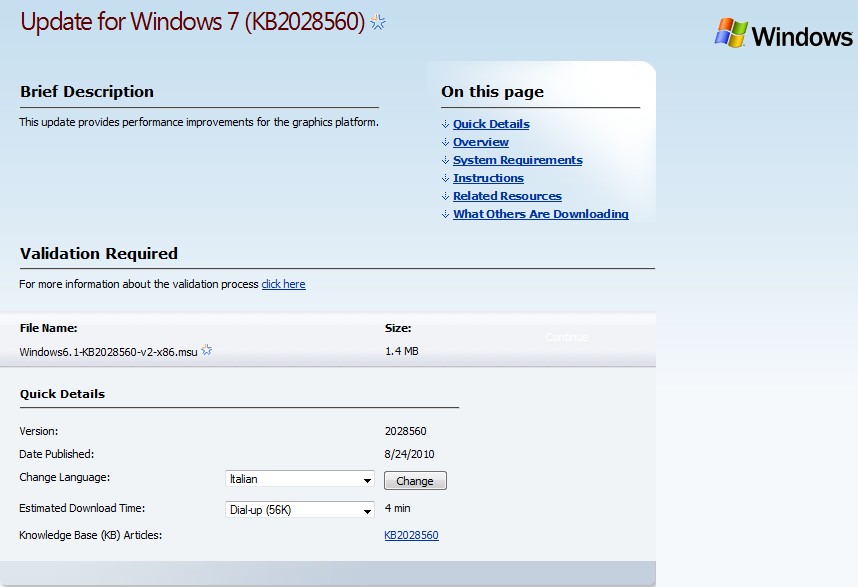This screenshot has width=858, height=587.
Task: Click the file size value "1.4 MB"
Action: click(x=402, y=351)
